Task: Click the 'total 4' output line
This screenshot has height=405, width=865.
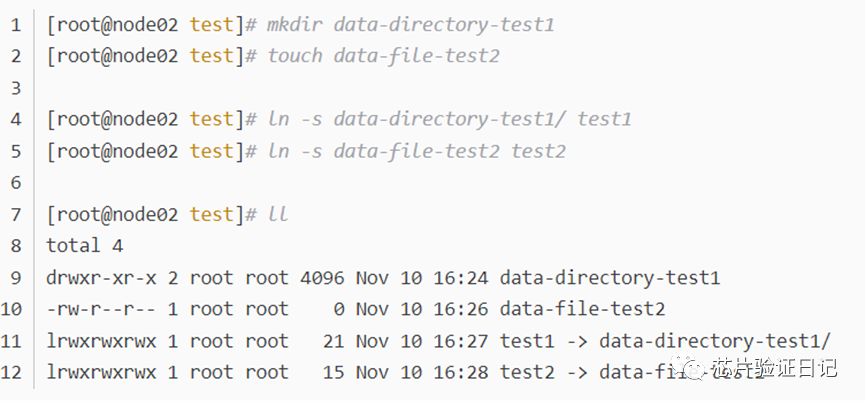Action: click(84, 246)
